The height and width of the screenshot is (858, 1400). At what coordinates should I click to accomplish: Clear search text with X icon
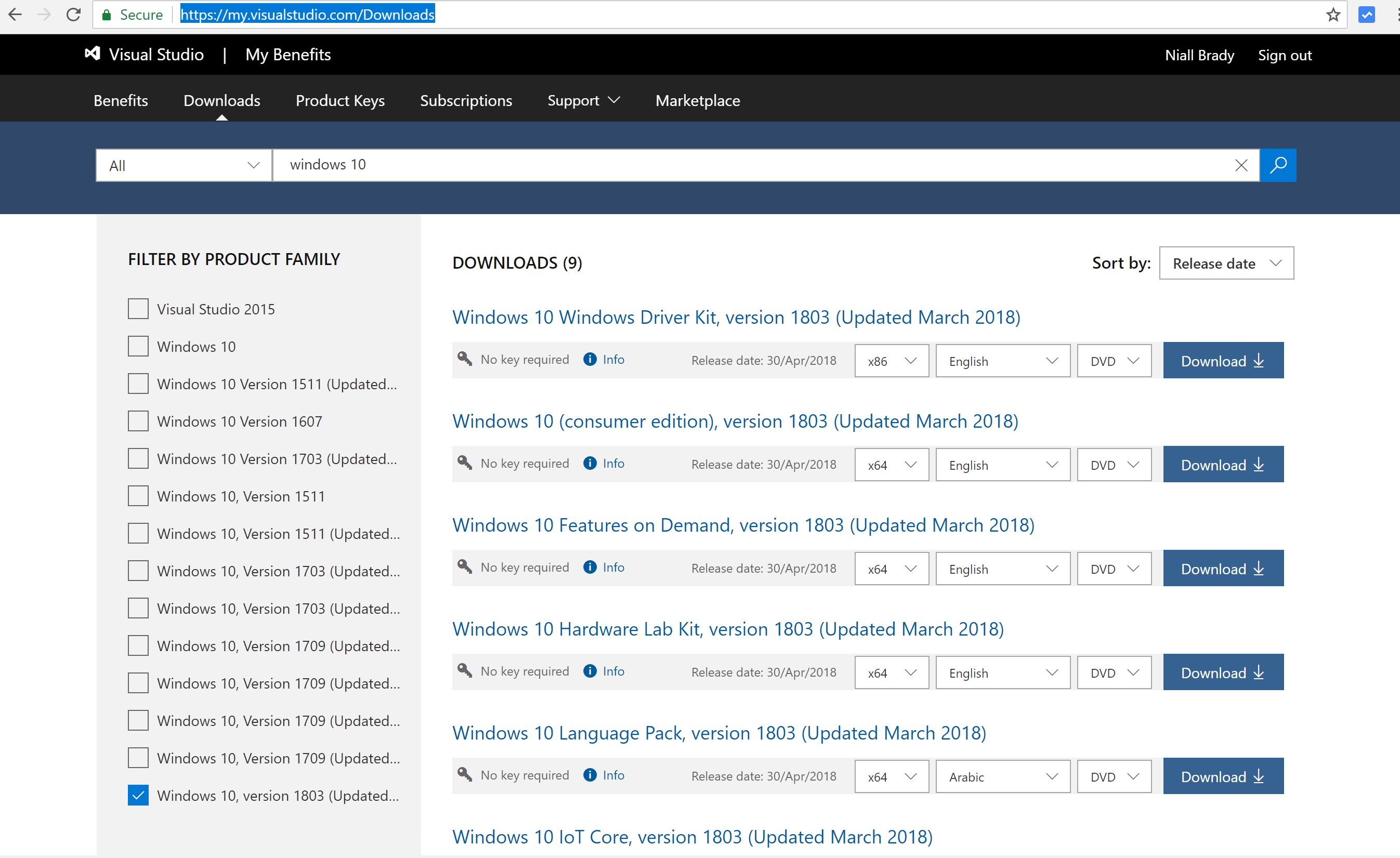pos(1241,165)
